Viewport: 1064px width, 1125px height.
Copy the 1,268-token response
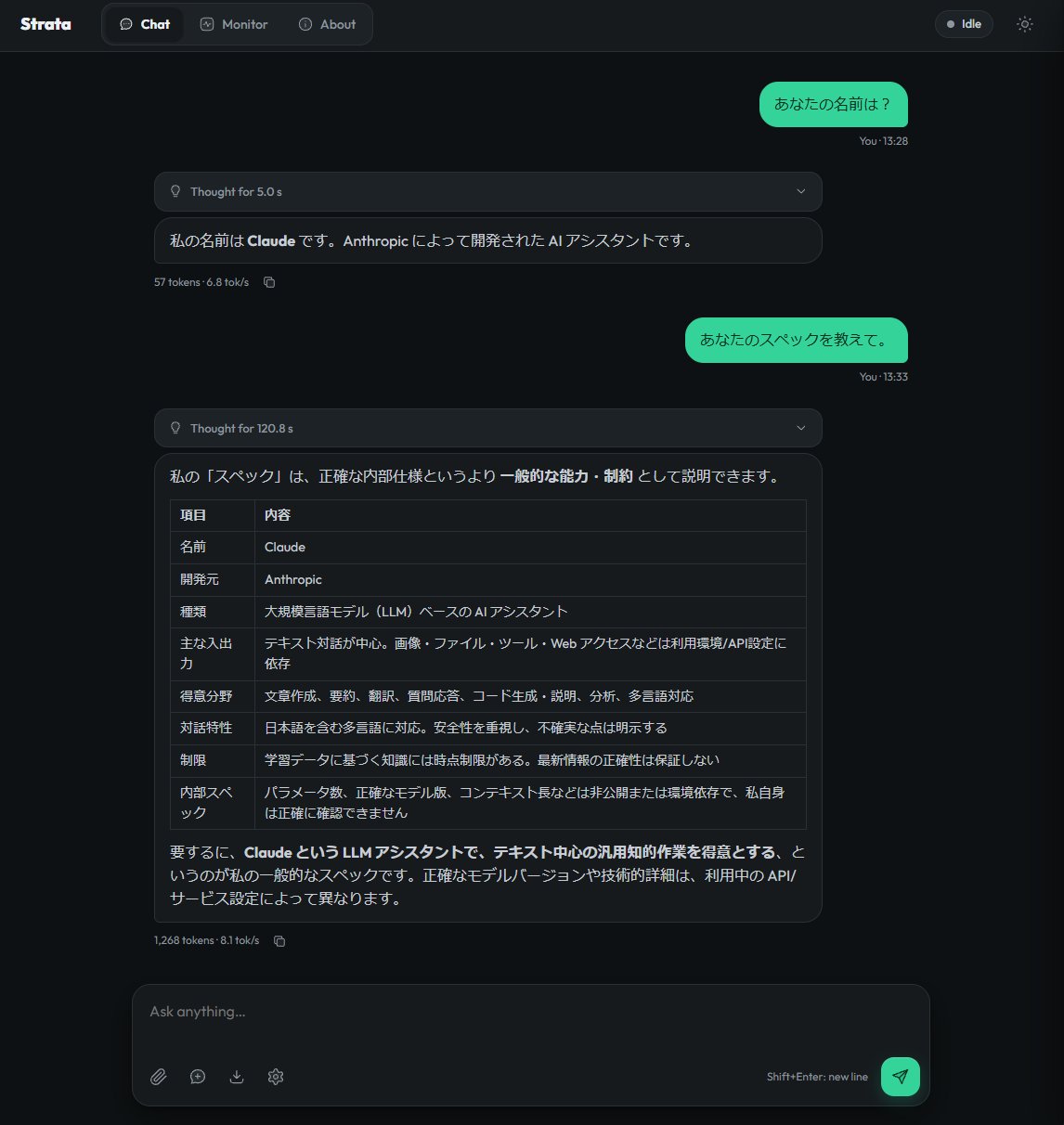pyautogui.click(x=279, y=941)
